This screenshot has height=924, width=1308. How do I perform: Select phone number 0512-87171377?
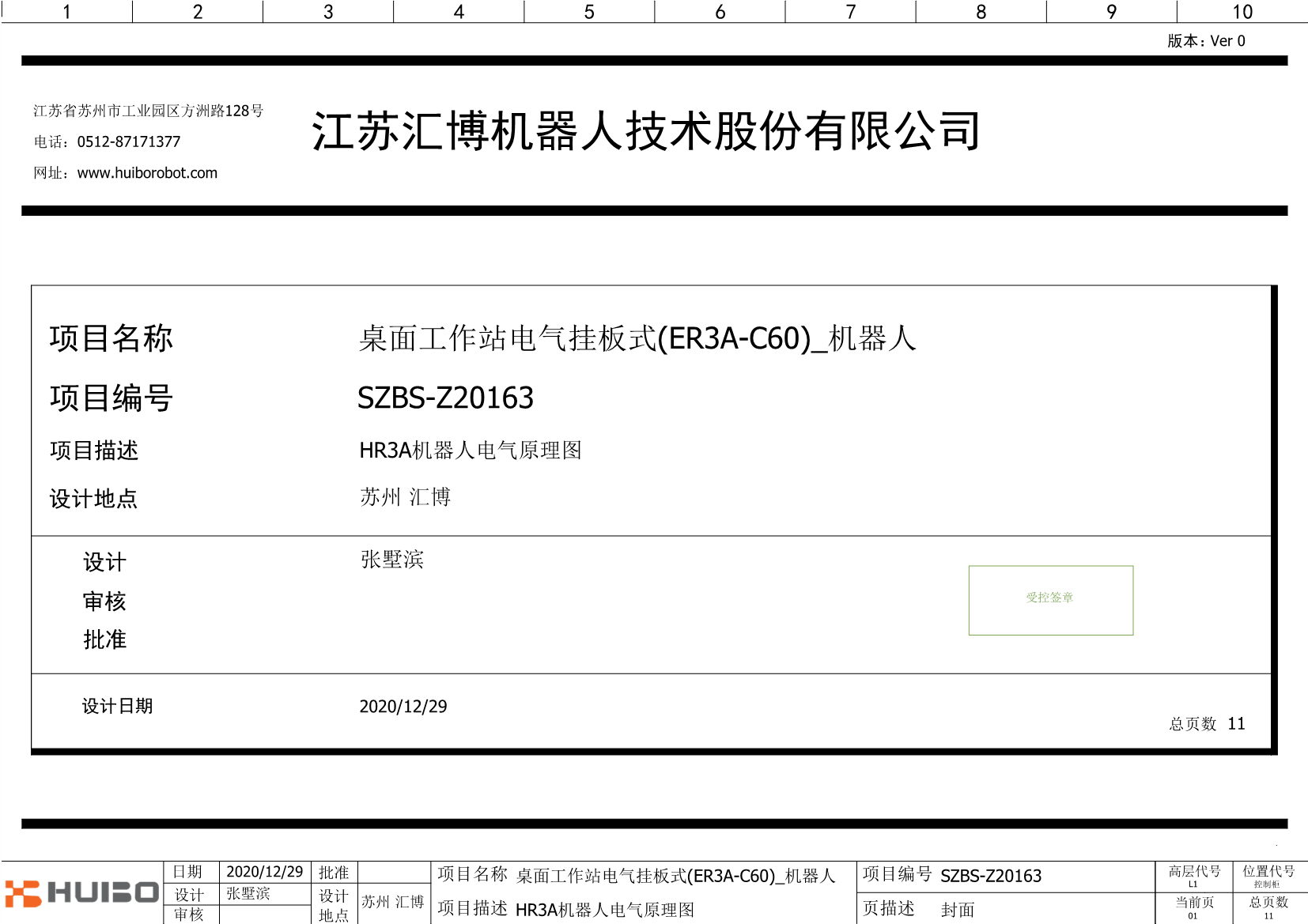[x=129, y=142]
